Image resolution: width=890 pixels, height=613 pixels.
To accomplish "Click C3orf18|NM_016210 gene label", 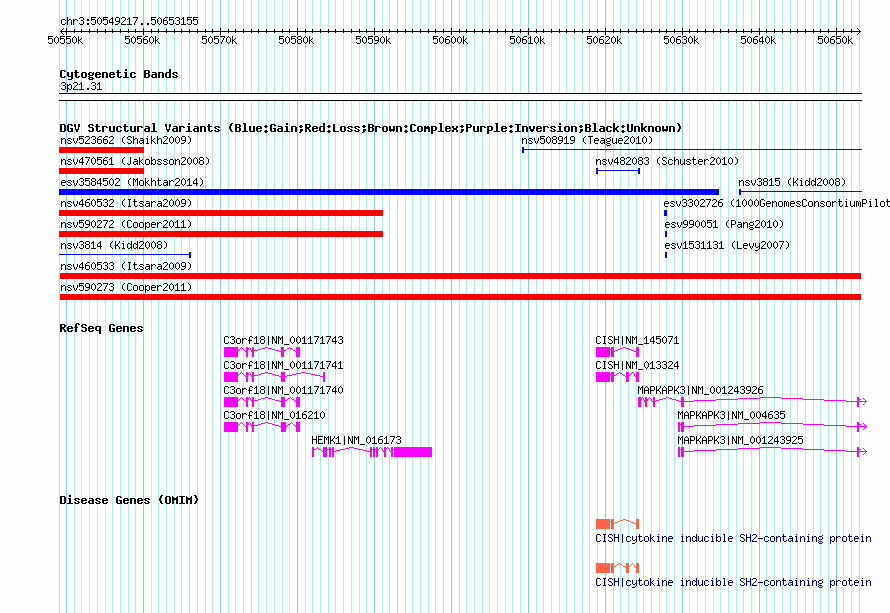I will [274, 415].
